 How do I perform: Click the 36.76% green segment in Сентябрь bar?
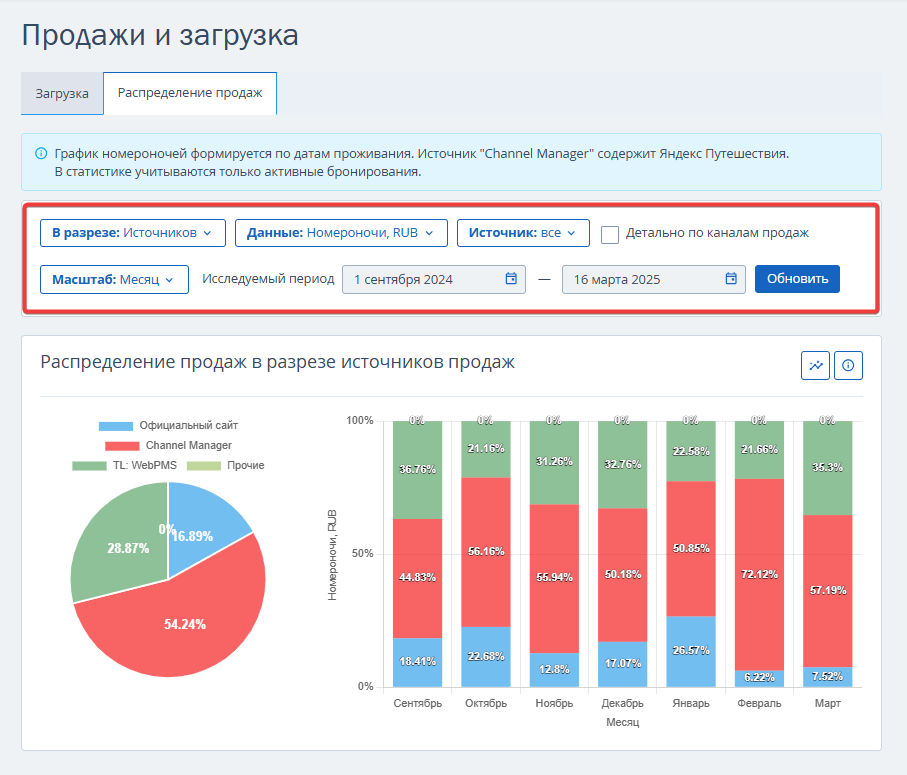(x=417, y=470)
